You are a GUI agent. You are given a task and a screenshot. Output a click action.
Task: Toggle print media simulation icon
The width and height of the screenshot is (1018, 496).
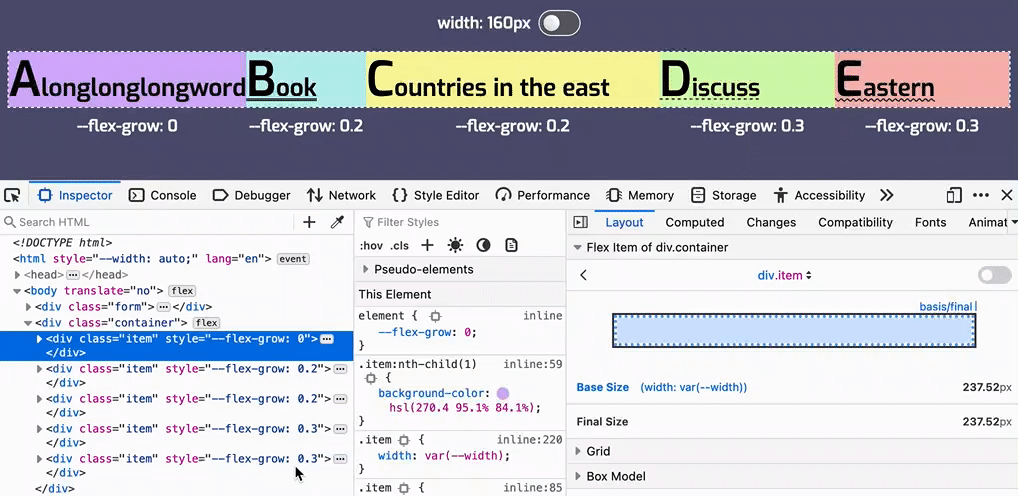[511, 245]
